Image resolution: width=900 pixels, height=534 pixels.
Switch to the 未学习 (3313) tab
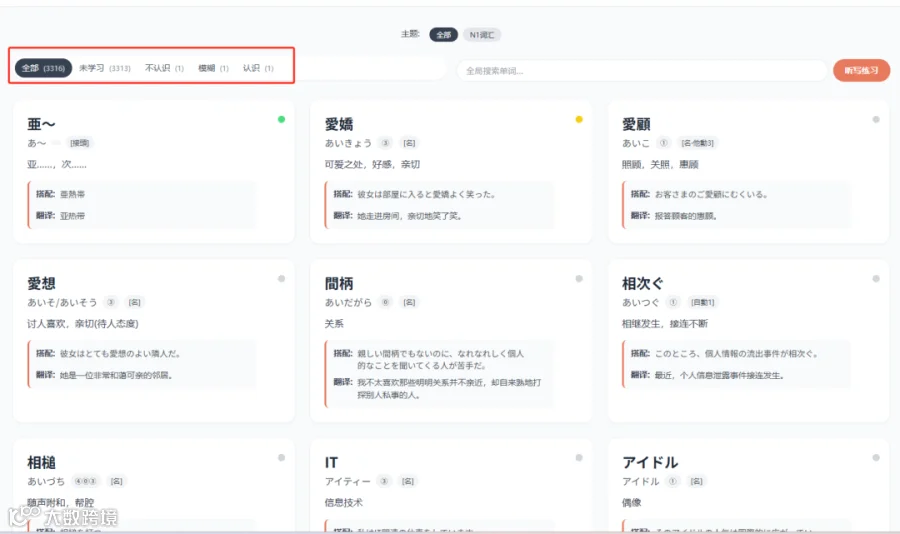pos(104,68)
